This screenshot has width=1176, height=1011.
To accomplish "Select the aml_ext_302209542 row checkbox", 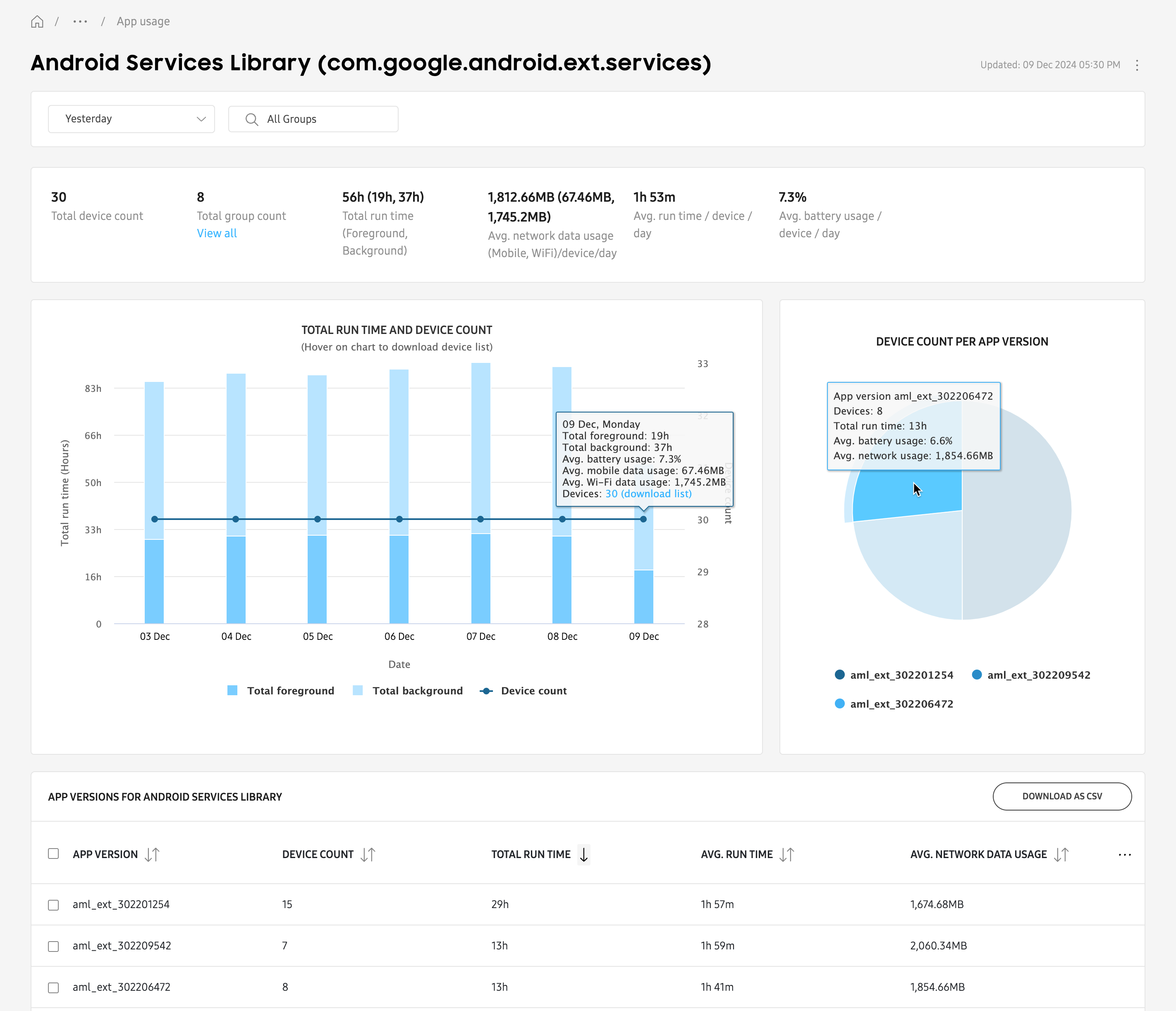I will click(53, 947).
